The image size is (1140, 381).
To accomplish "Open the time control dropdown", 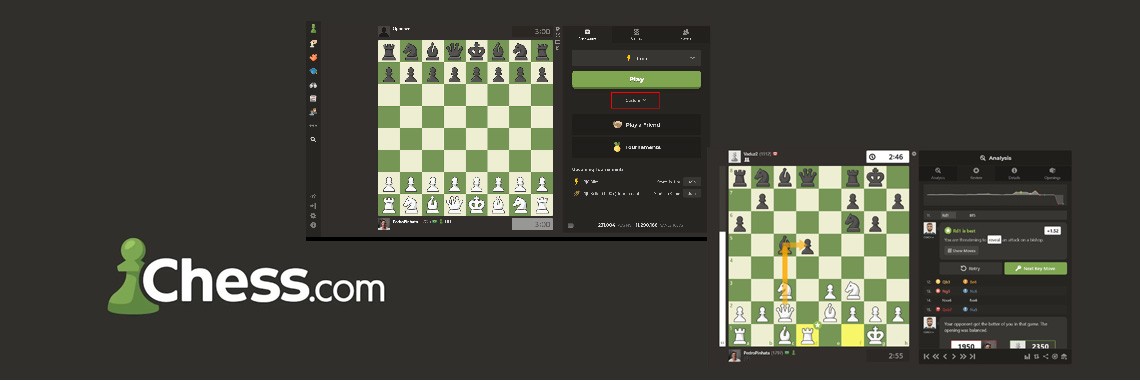I will pos(636,57).
